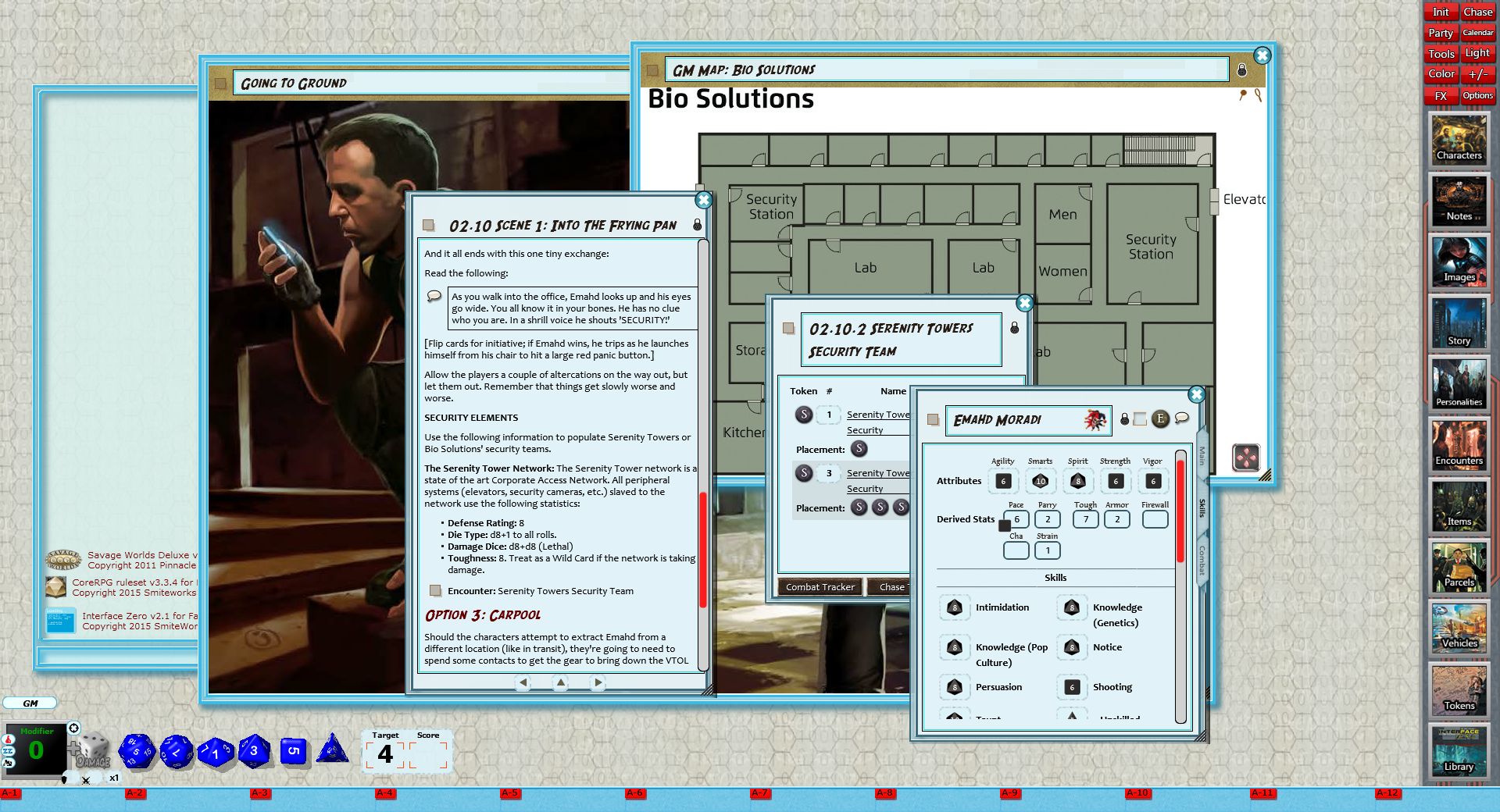Click Emahd Moradi's token portrait
Image resolution: width=1500 pixels, height=812 pixels.
tap(1096, 420)
